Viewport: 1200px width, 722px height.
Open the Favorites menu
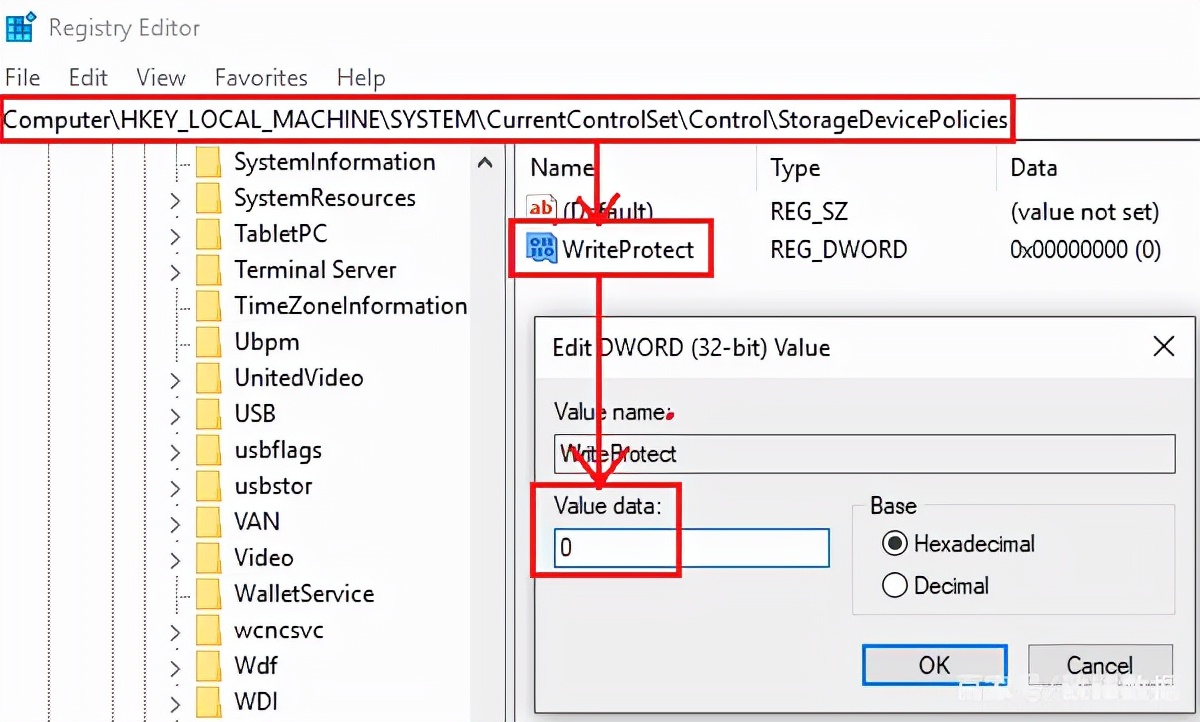(260, 78)
